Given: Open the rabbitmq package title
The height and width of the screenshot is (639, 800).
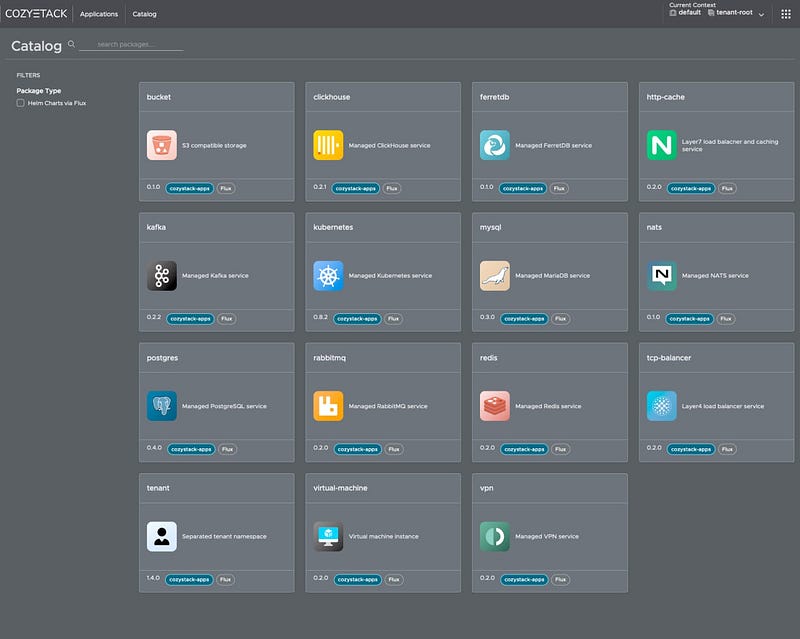Looking at the screenshot, I should point(330,358).
